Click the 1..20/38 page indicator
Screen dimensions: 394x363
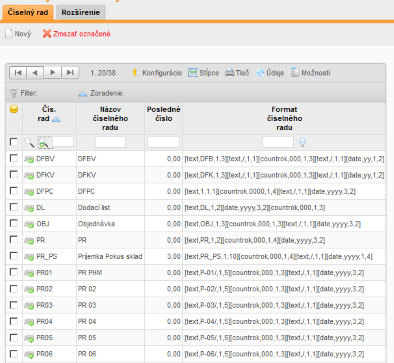[x=103, y=73]
